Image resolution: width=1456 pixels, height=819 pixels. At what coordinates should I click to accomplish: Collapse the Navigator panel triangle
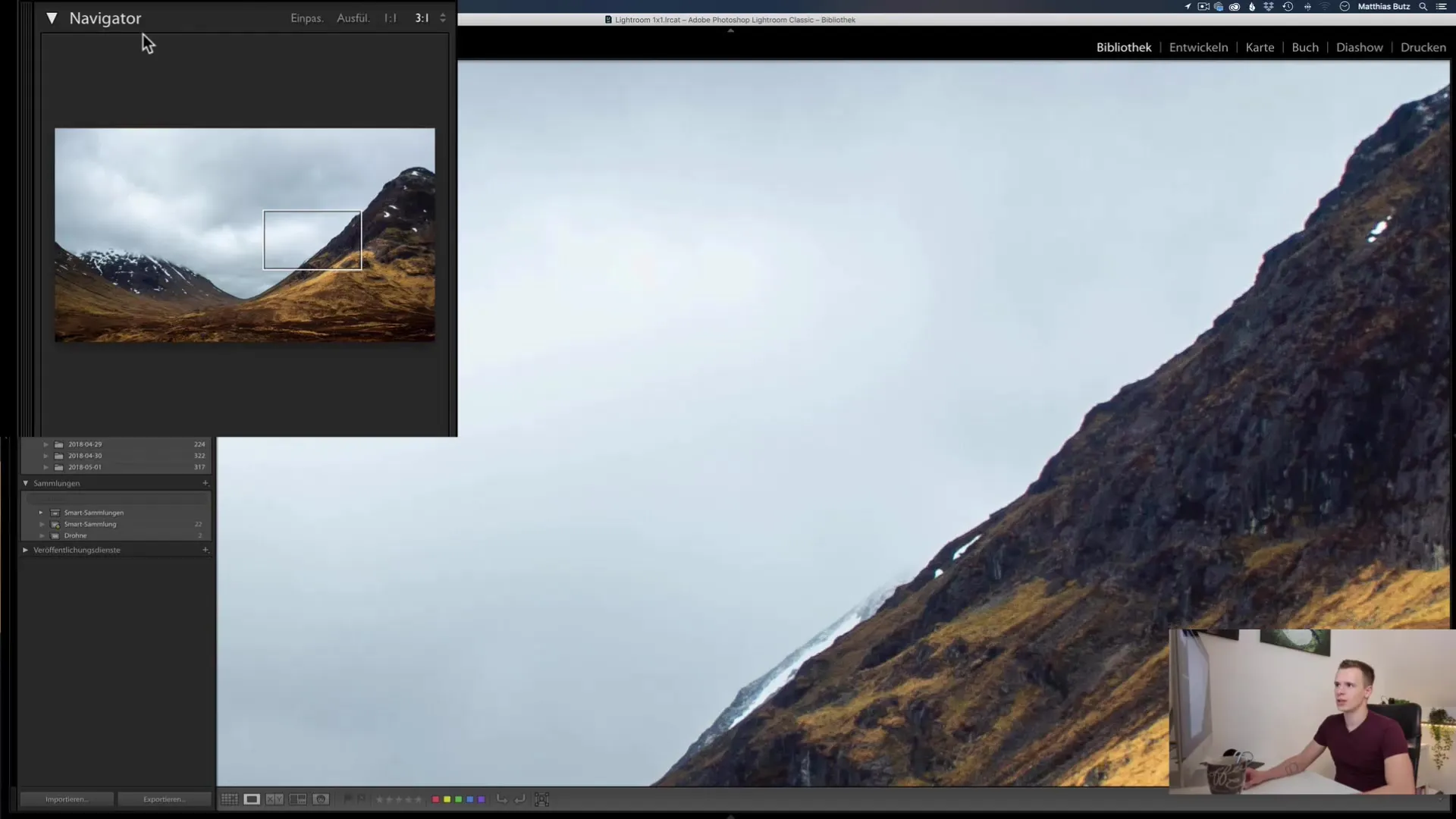(52, 18)
